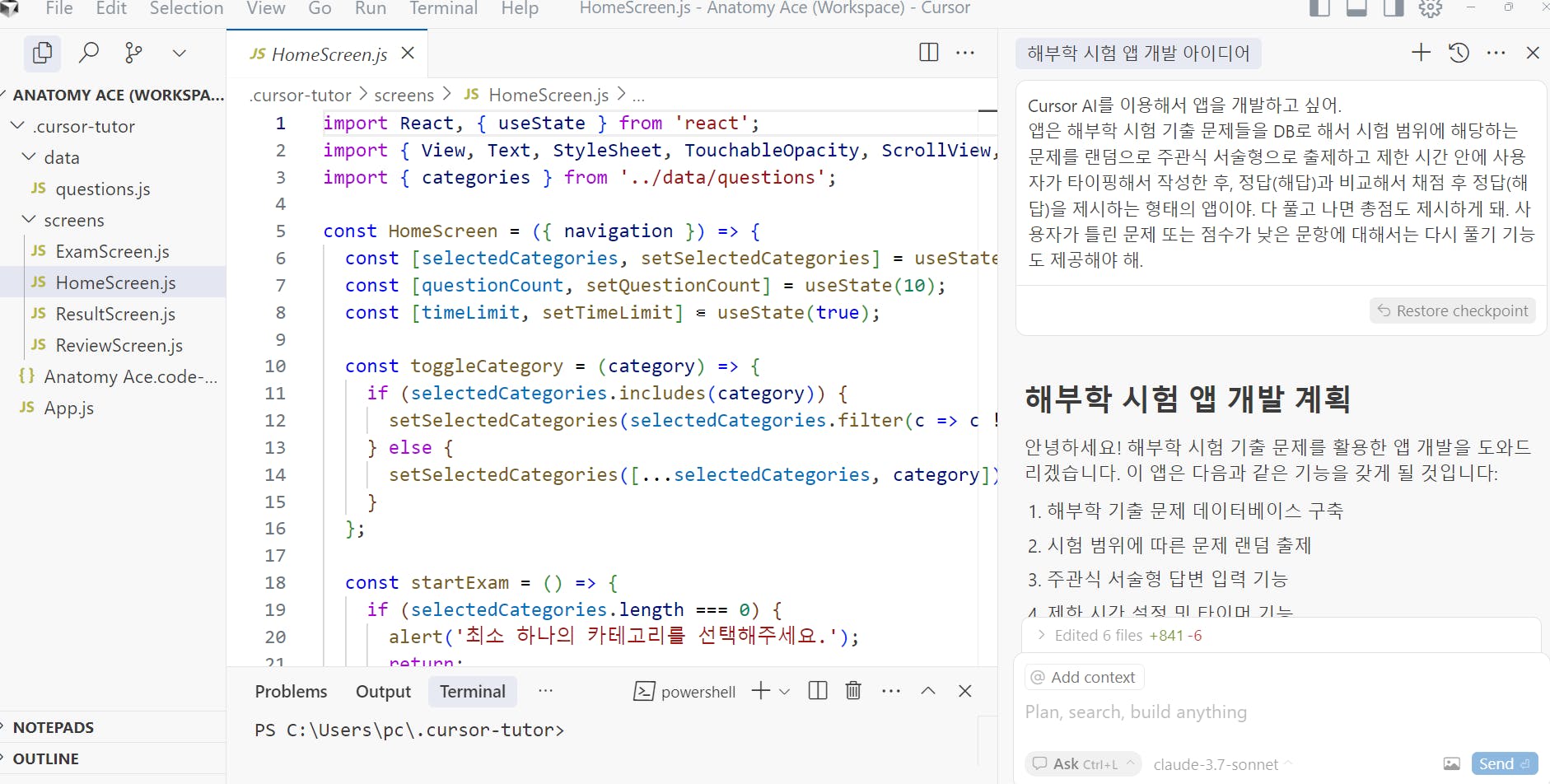Open the Terminal menu
1550x784 pixels.
[444, 8]
